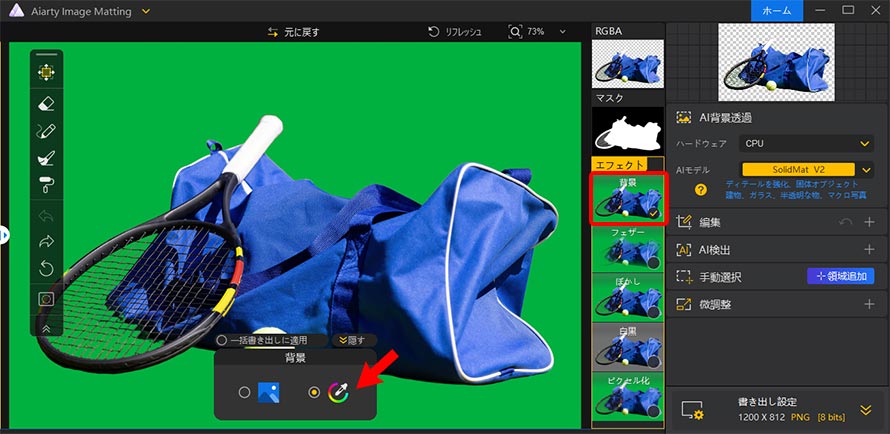
Task: Toggle the フェザー effect check circle
Action: (653, 263)
